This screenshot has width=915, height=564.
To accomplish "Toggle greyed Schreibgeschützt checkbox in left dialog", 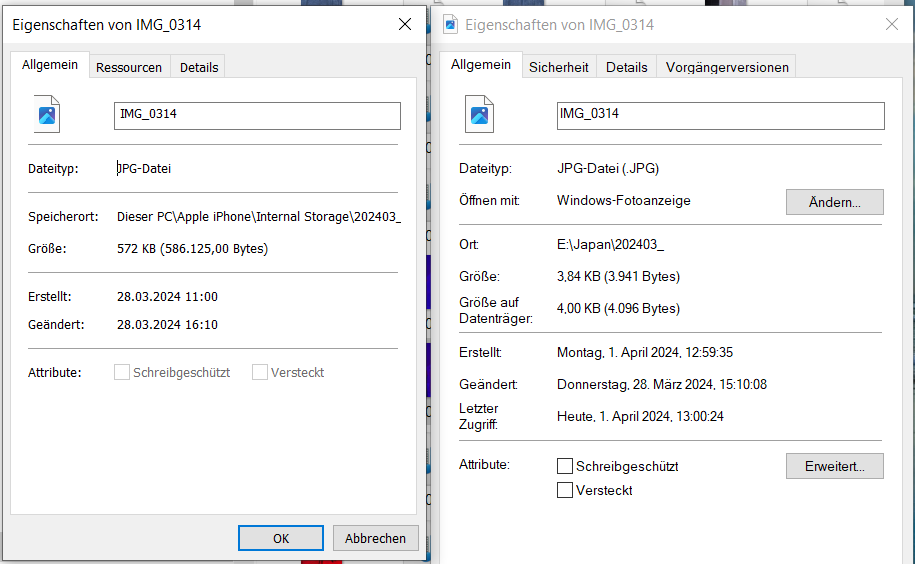I will 122,372.
